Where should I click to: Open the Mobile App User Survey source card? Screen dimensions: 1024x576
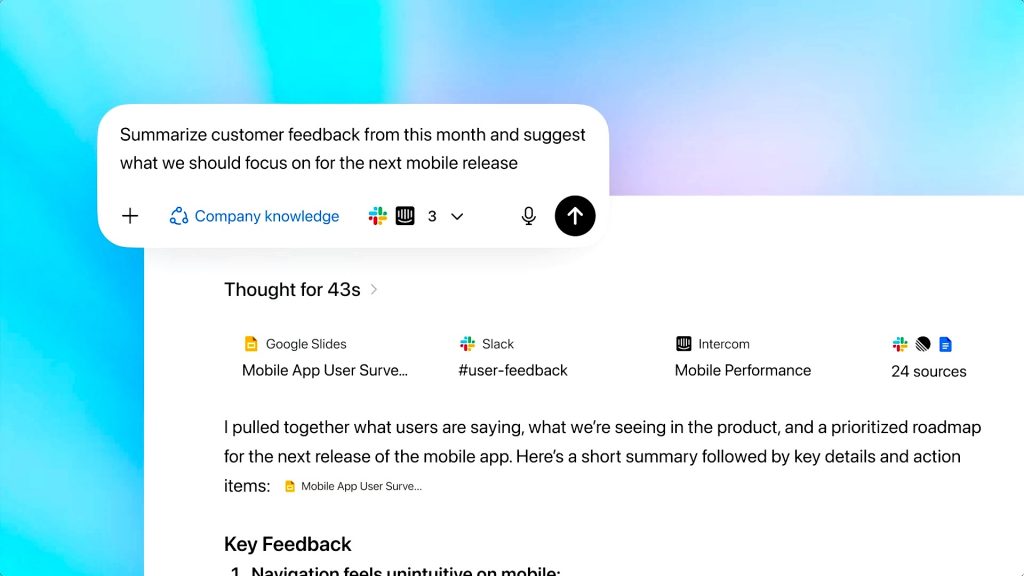coord(325,370)
